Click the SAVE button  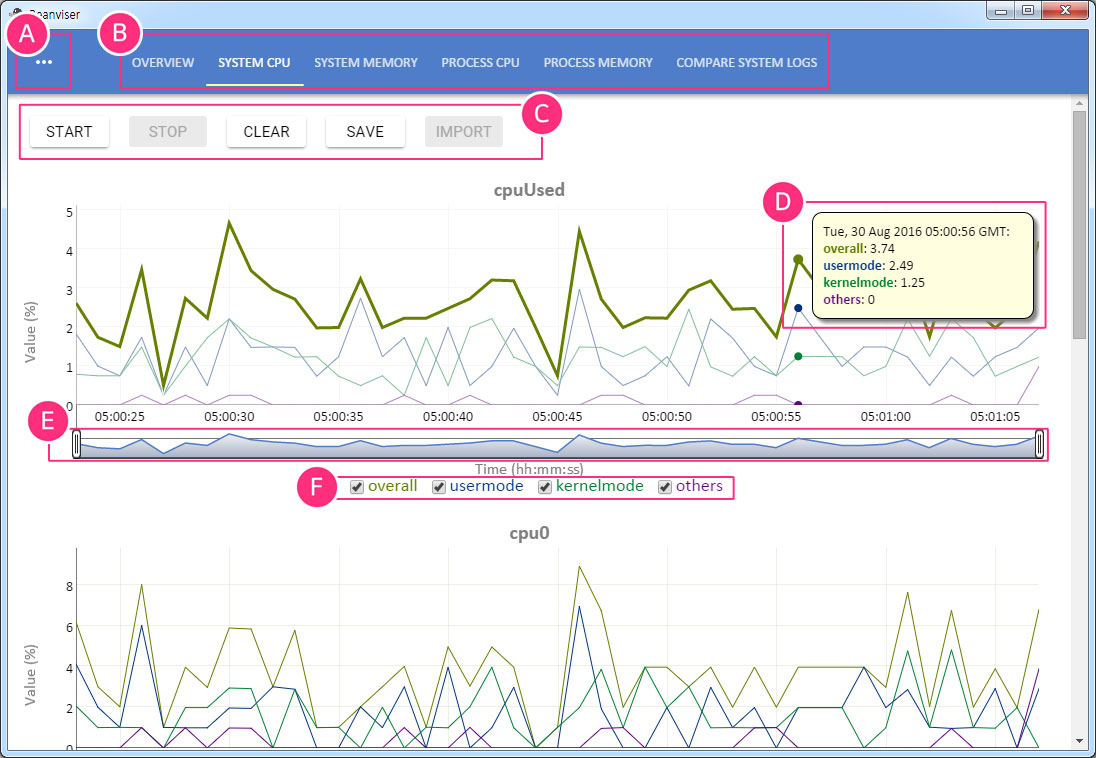click(365, 131)
